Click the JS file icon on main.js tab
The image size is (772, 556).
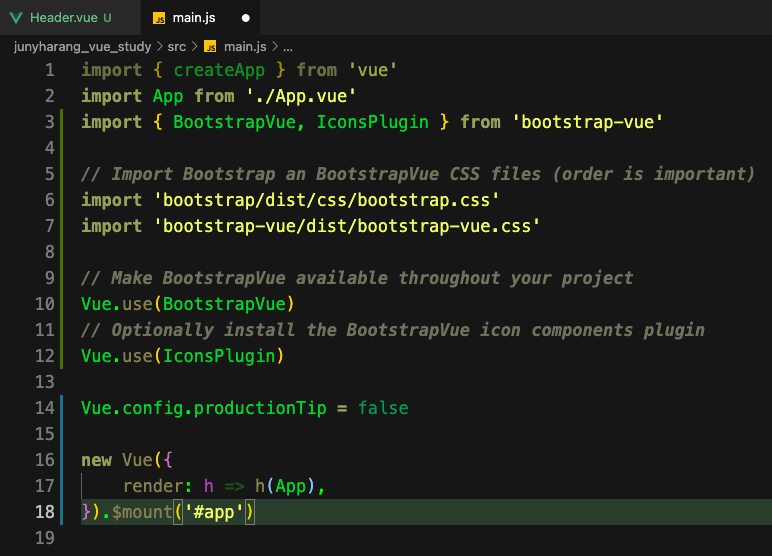(159, 18)
